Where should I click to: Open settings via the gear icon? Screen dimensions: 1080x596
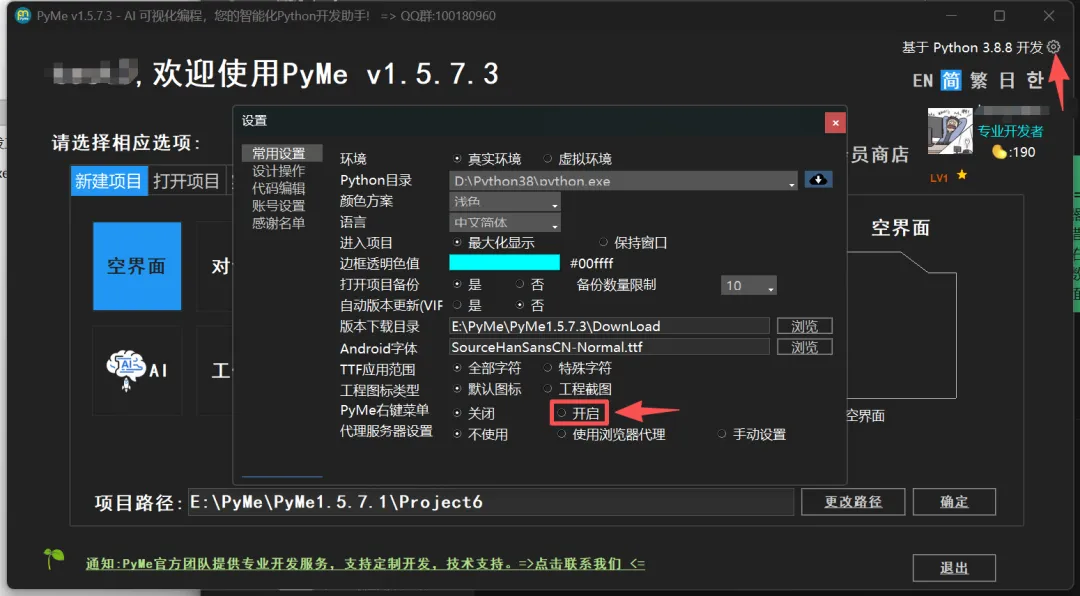pyautogui.click(x=1053, y=47)
